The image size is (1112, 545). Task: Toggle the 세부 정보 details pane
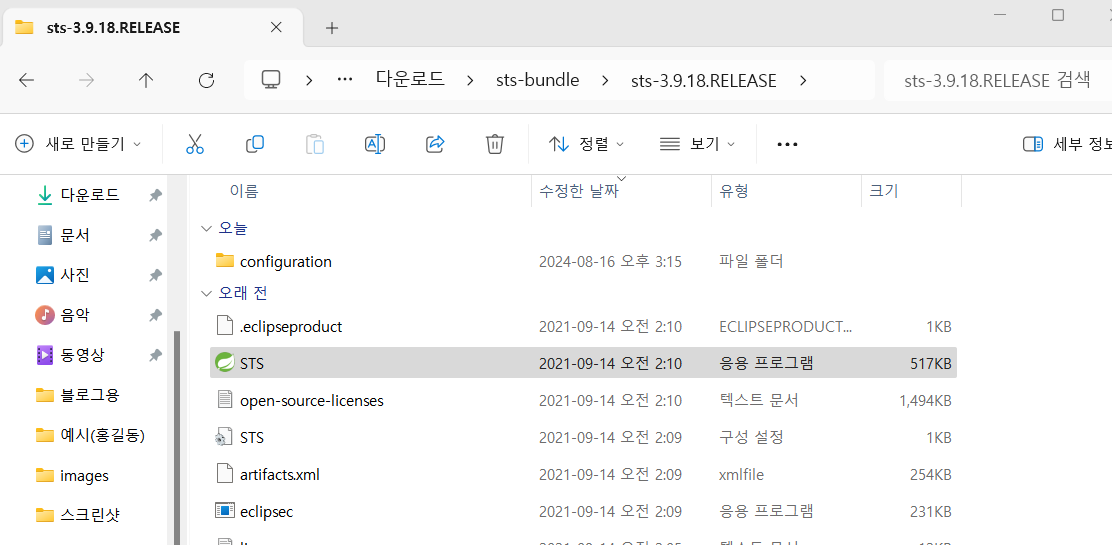click(x=1067, y=144)
